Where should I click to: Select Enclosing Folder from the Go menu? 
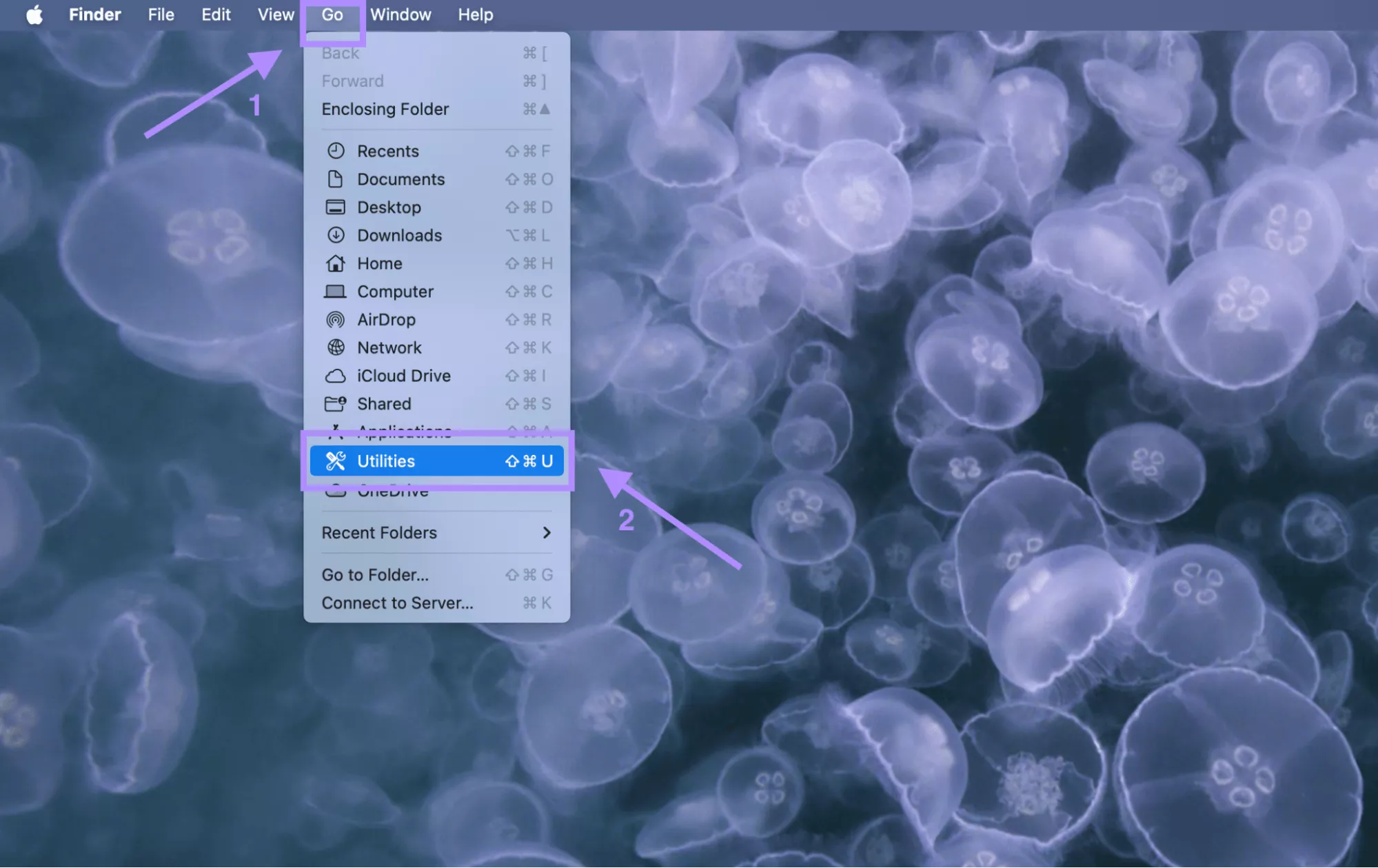click(385, 109)
